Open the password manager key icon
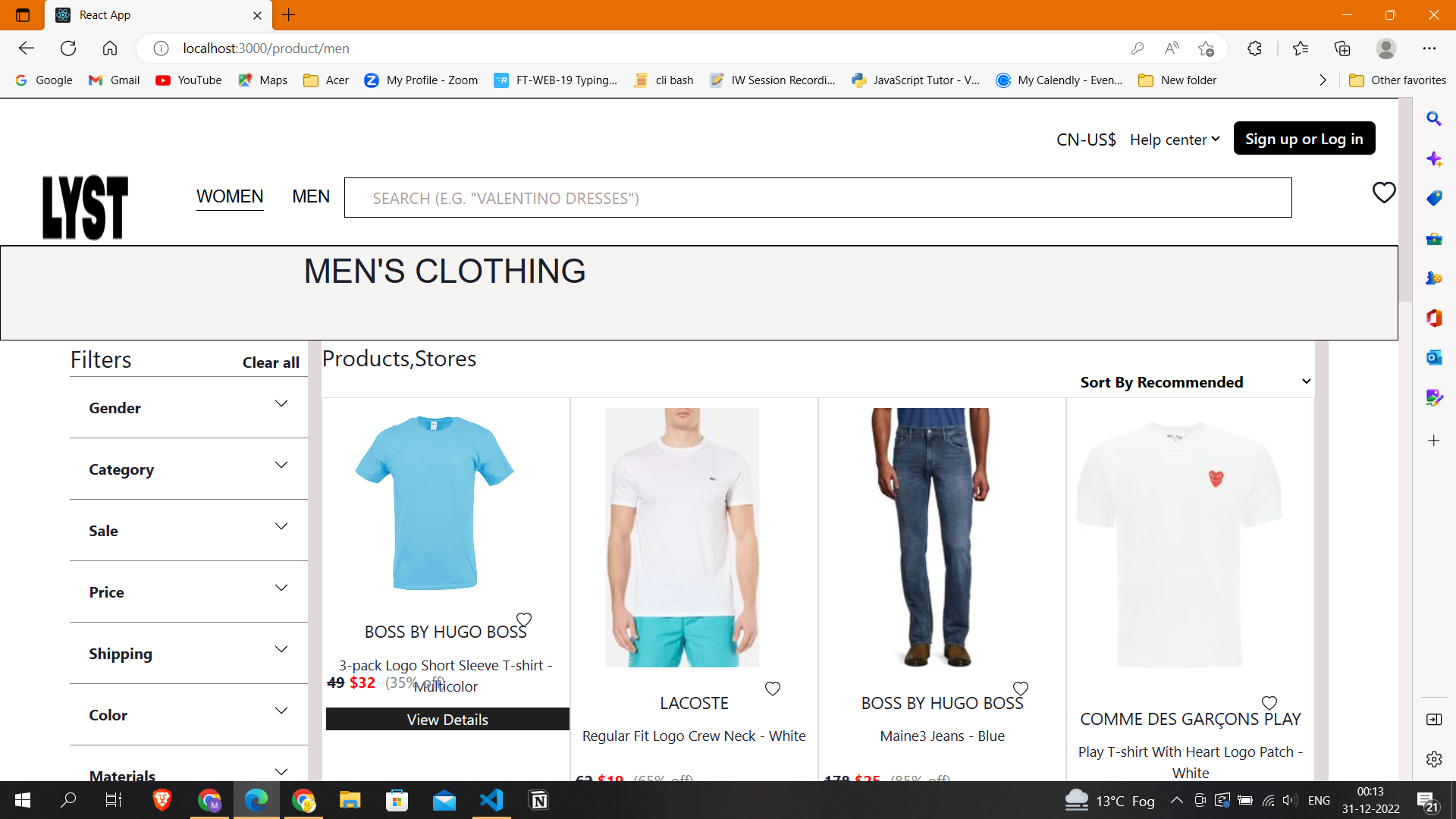1456x819 pixels. (x=1137, y=49)
